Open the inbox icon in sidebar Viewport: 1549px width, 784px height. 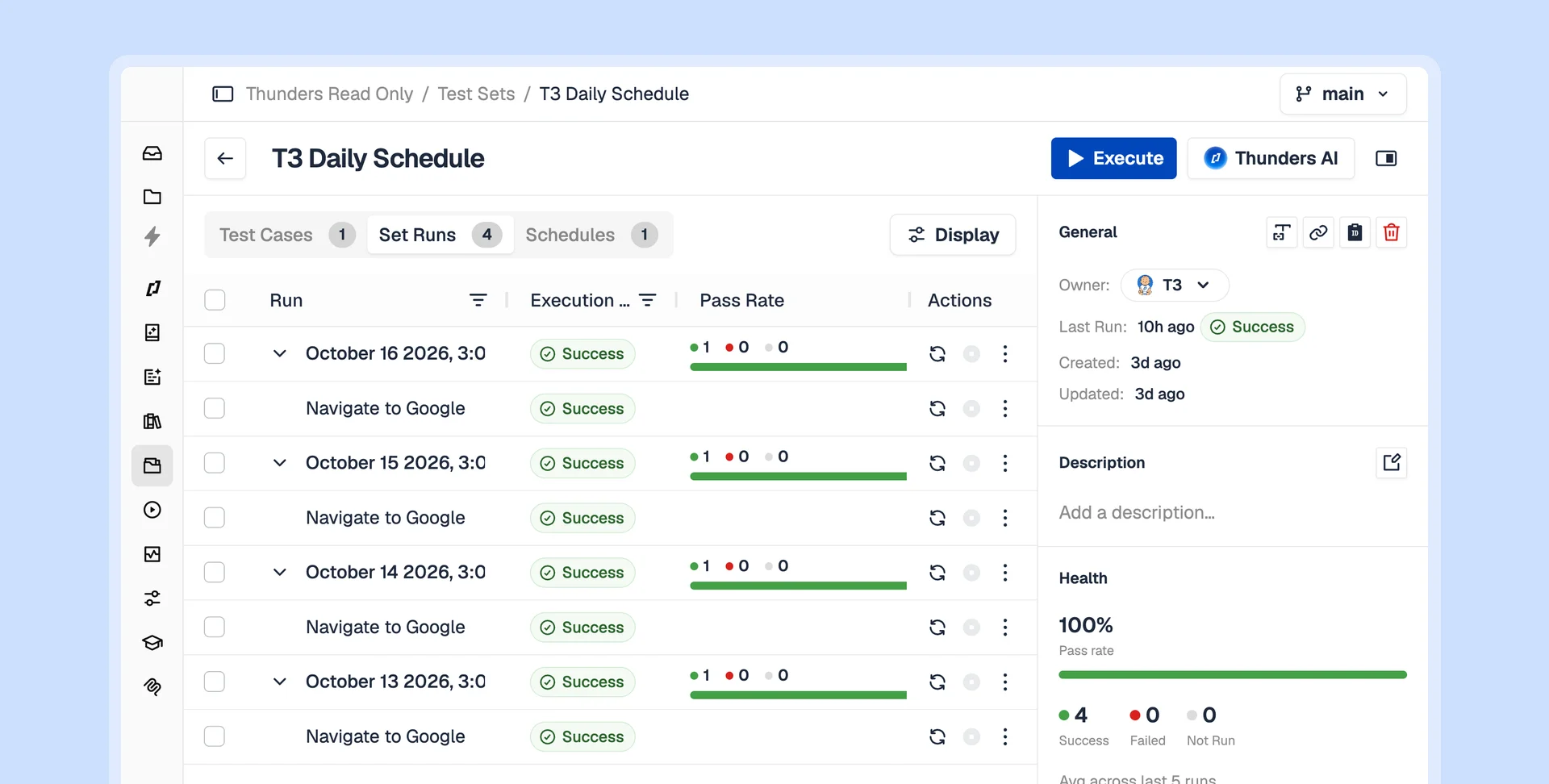(x=152, y=153)
